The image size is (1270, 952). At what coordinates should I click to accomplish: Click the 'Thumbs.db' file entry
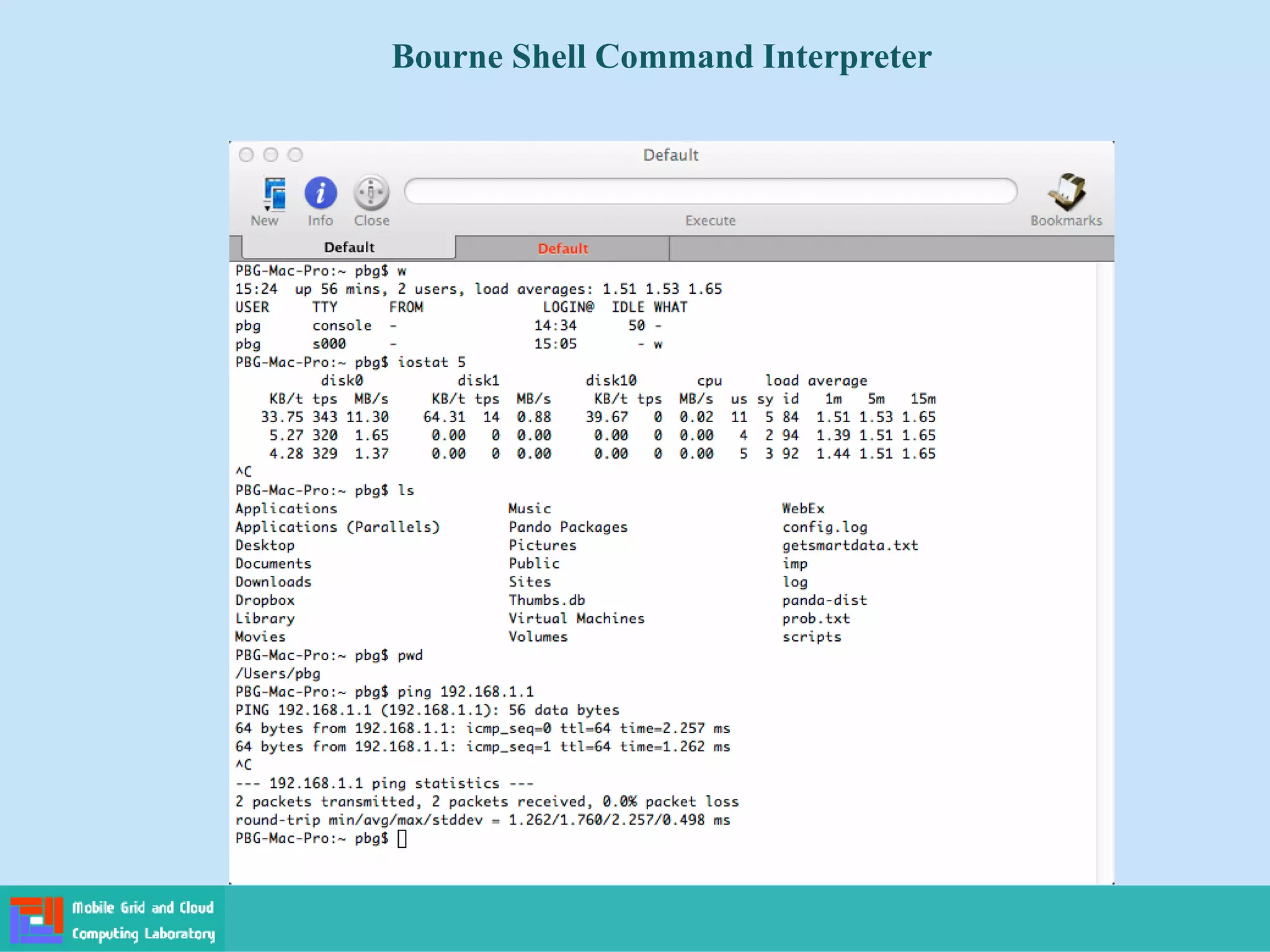[x=547, y=600]
